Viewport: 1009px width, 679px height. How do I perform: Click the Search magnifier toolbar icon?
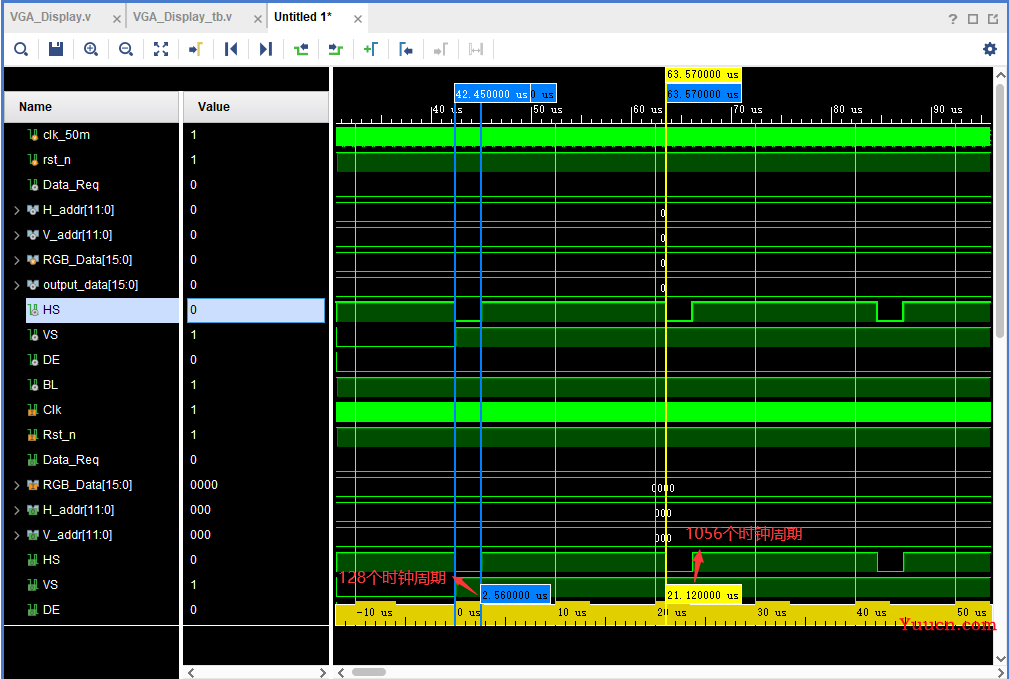[x=21, y=50]
